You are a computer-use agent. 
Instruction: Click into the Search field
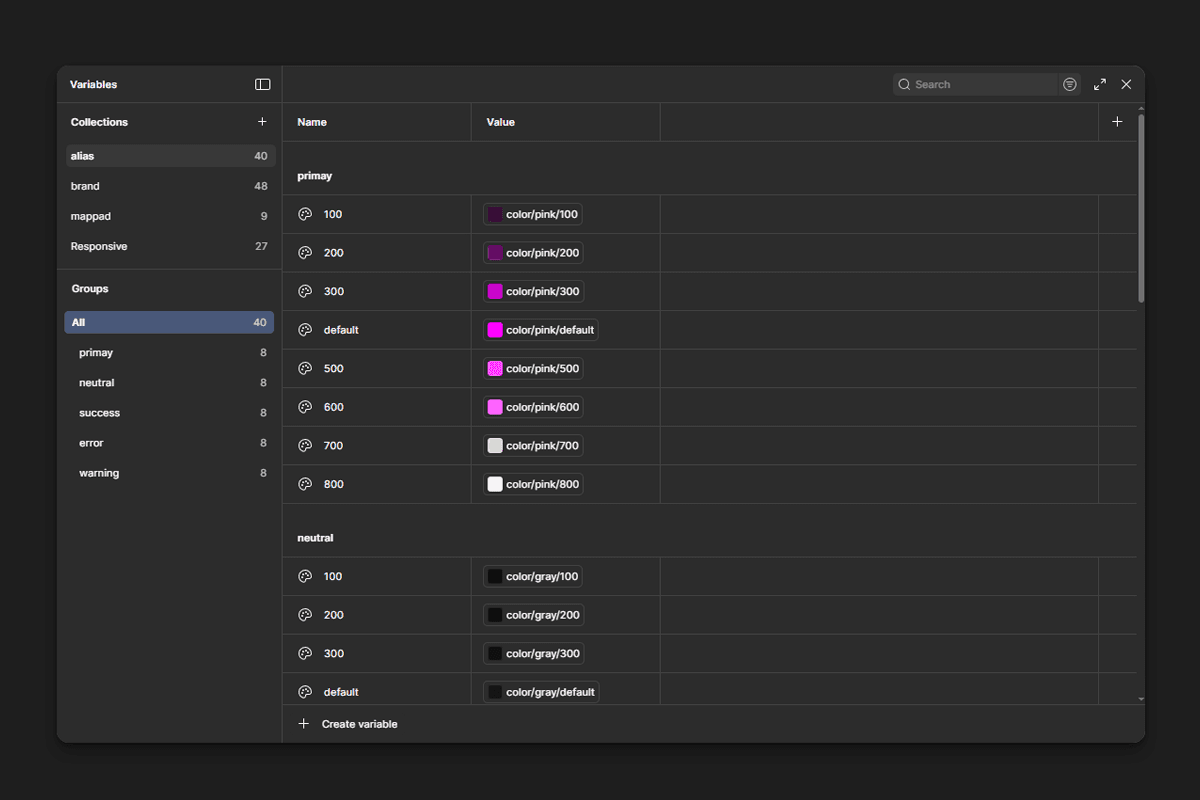coord(980,85)
